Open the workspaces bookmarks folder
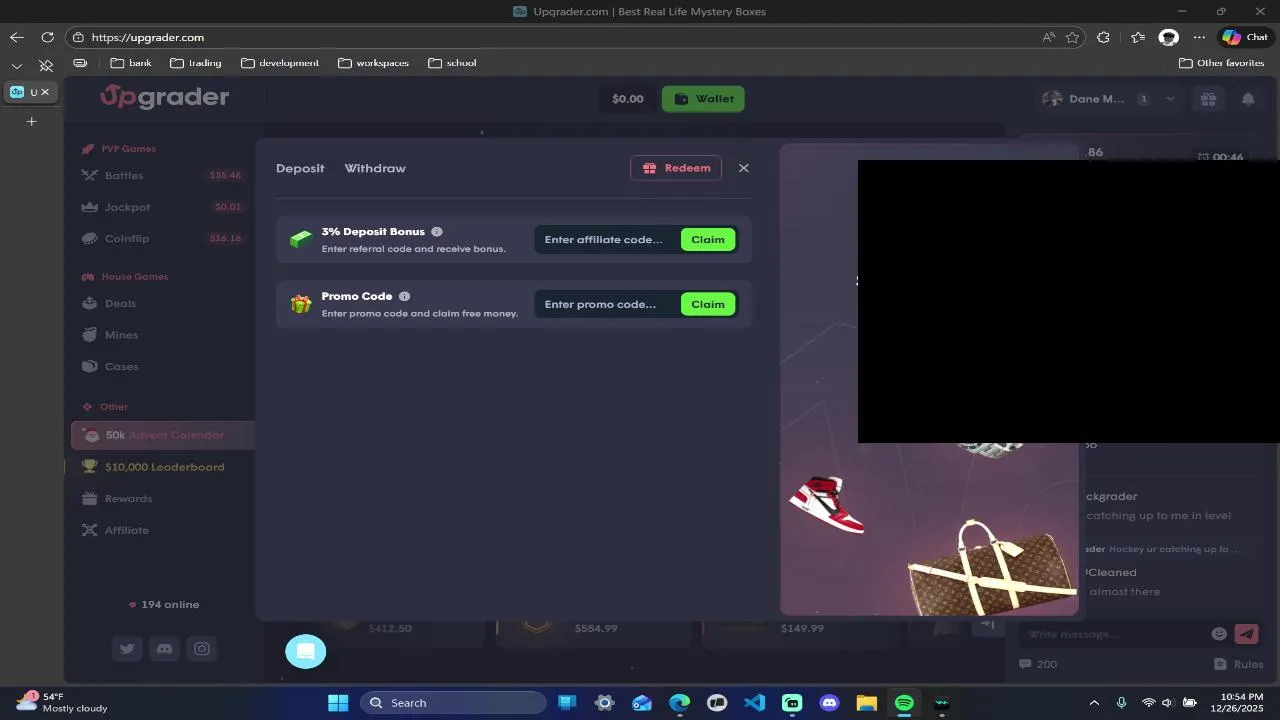Screen dimensions: 1280x720 [x=374, y=63]
